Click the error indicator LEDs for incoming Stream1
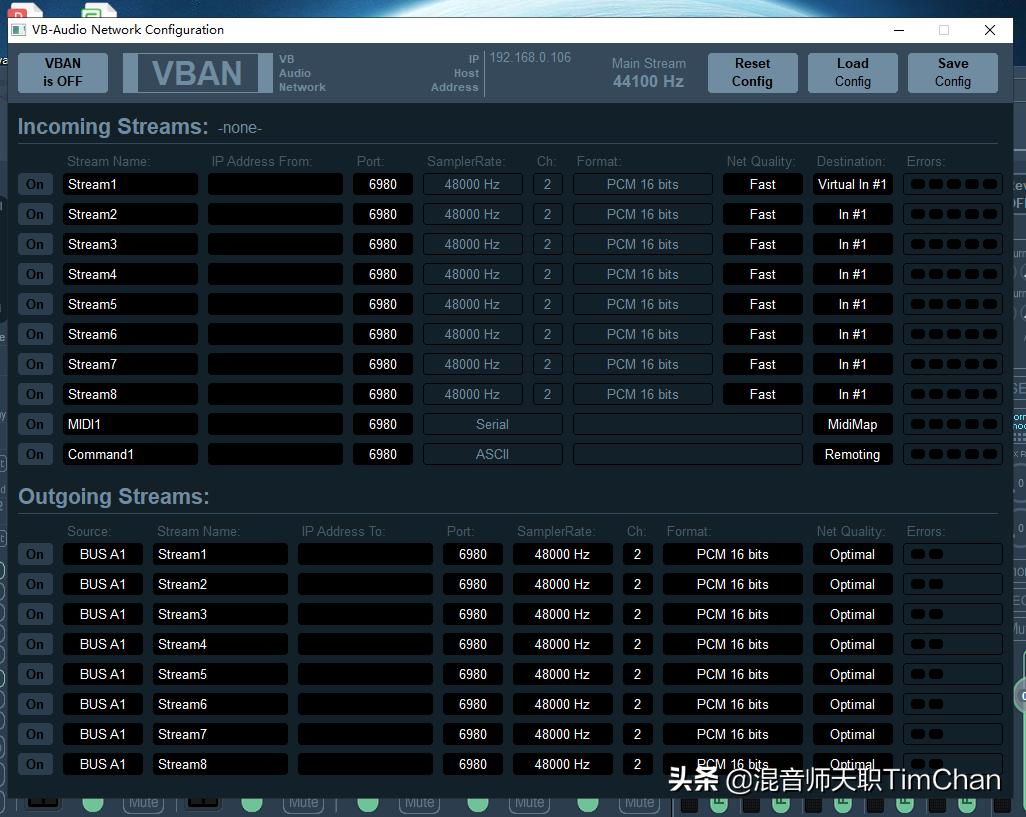Image resolution: width=1026 pixels, height=817 pixels. point(953,184)
